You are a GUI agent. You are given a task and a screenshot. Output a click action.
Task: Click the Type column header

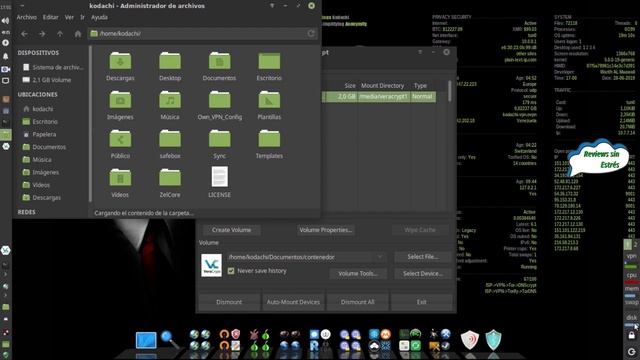pyautogui.click(x=420, y=86)
